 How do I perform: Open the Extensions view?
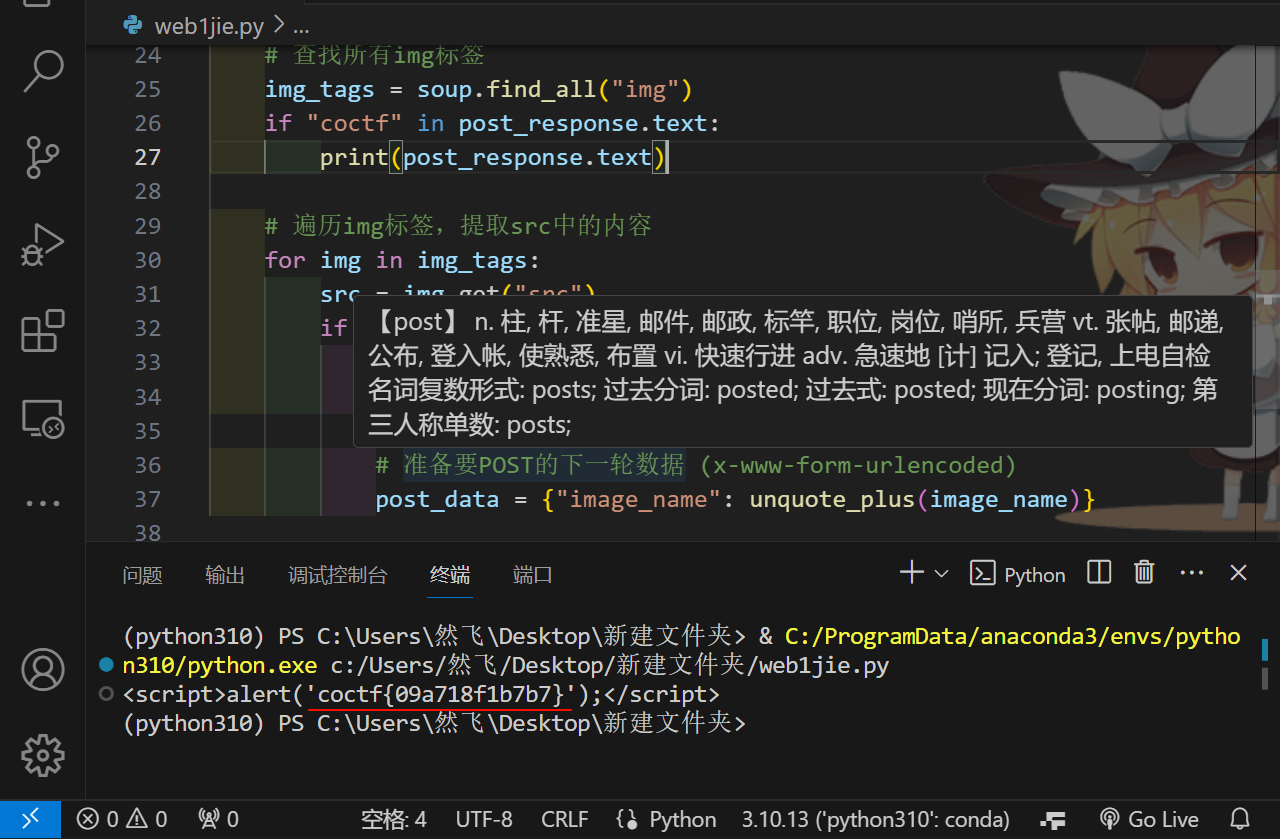point(42,331)
